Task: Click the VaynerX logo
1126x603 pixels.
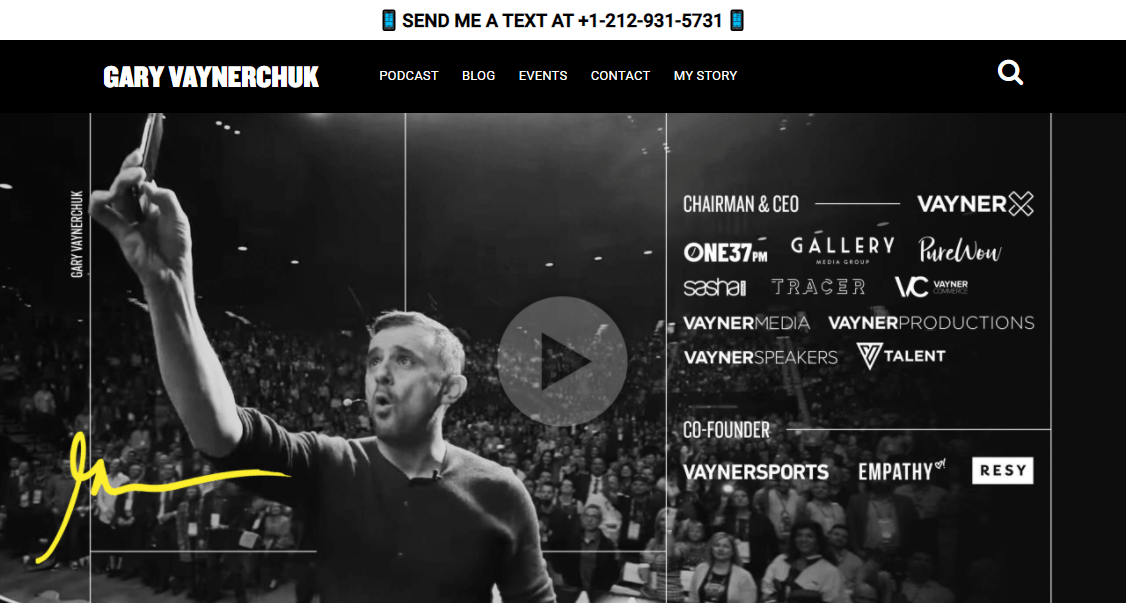Action: (975, 204)
